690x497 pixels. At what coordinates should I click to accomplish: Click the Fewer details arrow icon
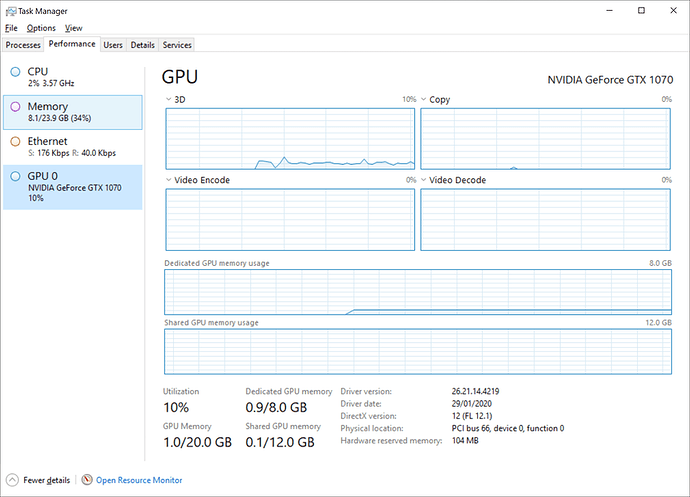point(13,480)
